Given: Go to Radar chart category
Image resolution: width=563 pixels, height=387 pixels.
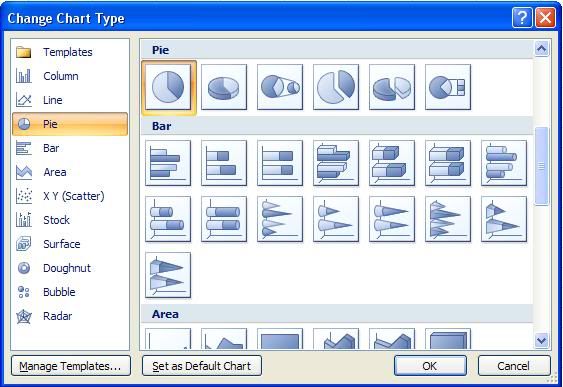Looking at the screenshot, I should [70, 316].
